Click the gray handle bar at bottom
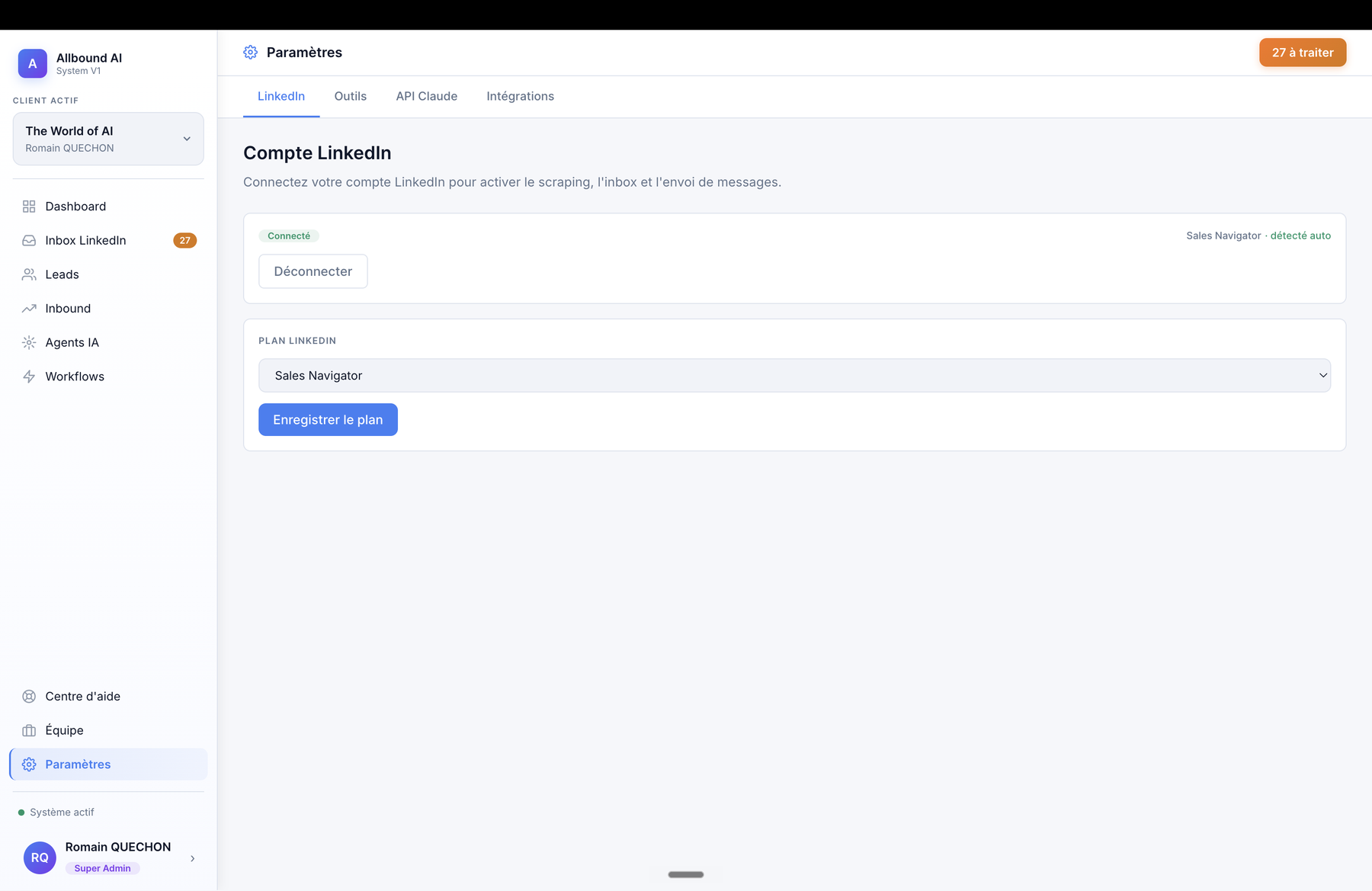1372x891 pixels. coord(686,874)
